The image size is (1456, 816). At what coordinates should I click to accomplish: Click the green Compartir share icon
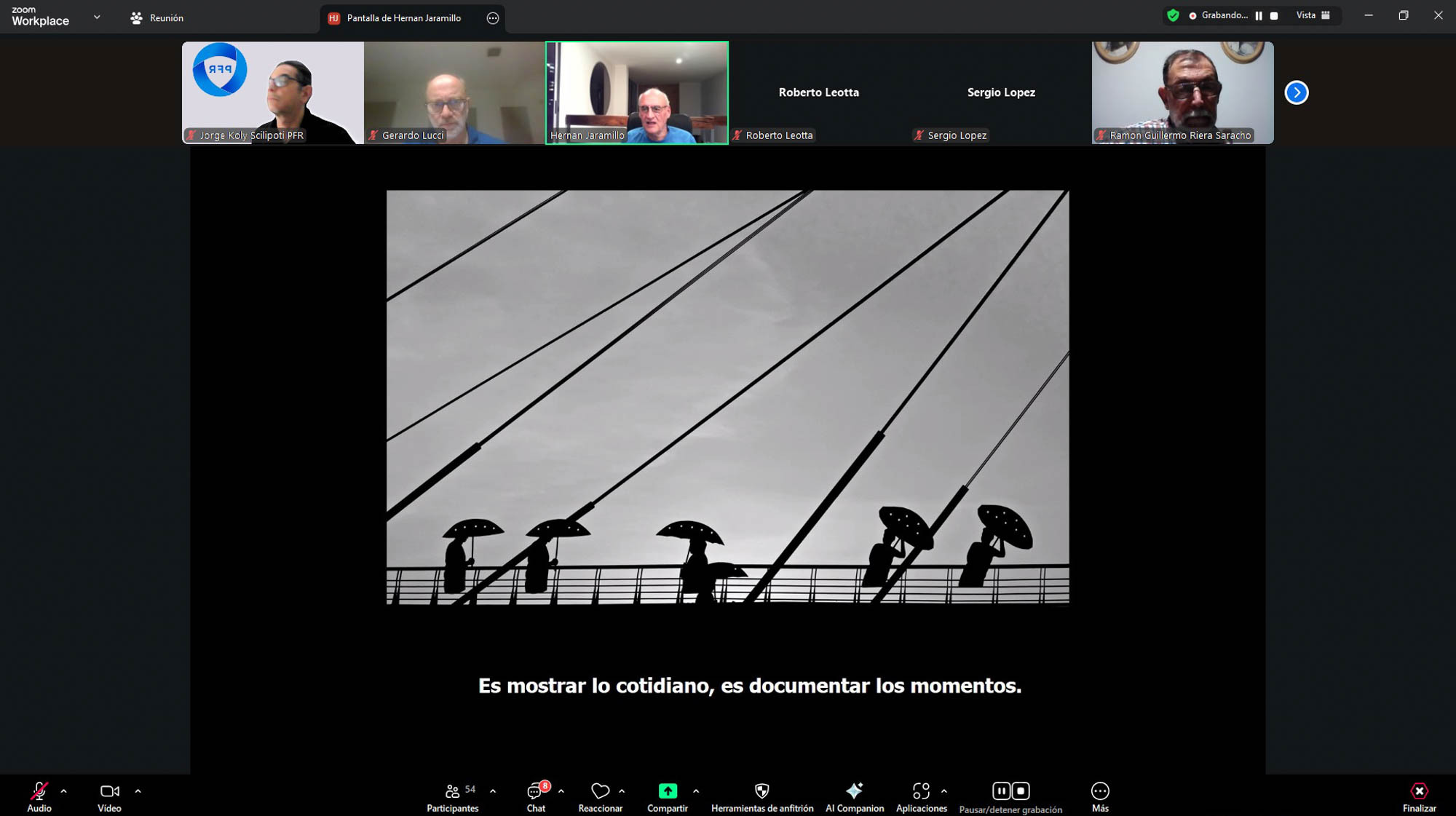[x=667, y=791]
